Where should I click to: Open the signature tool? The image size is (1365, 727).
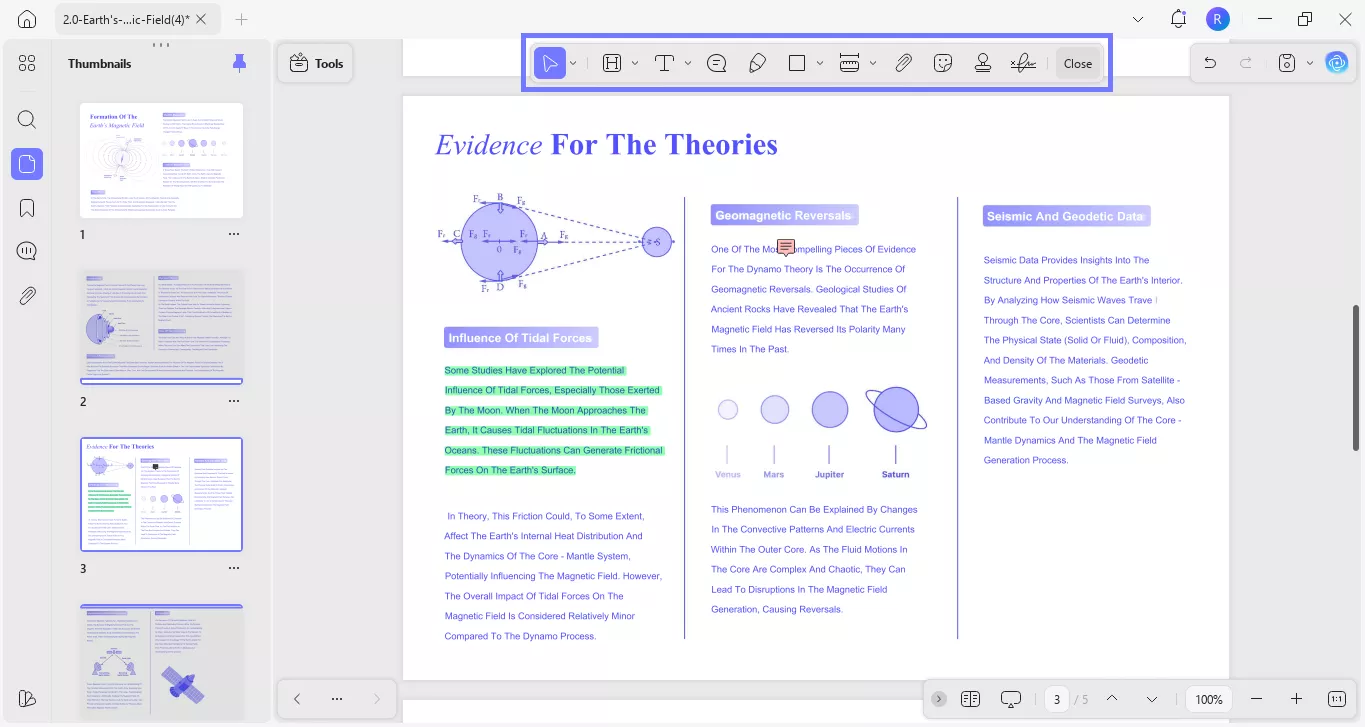pyautogui.click(x=1022, y=63)
